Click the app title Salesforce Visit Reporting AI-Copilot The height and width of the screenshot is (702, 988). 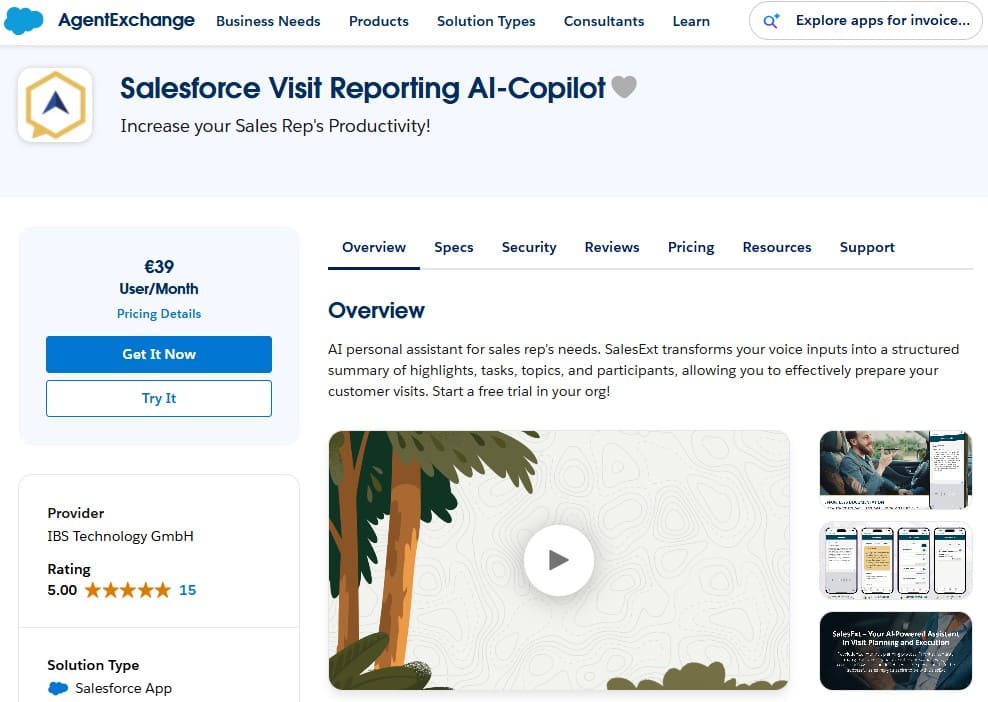pos(362,88)
